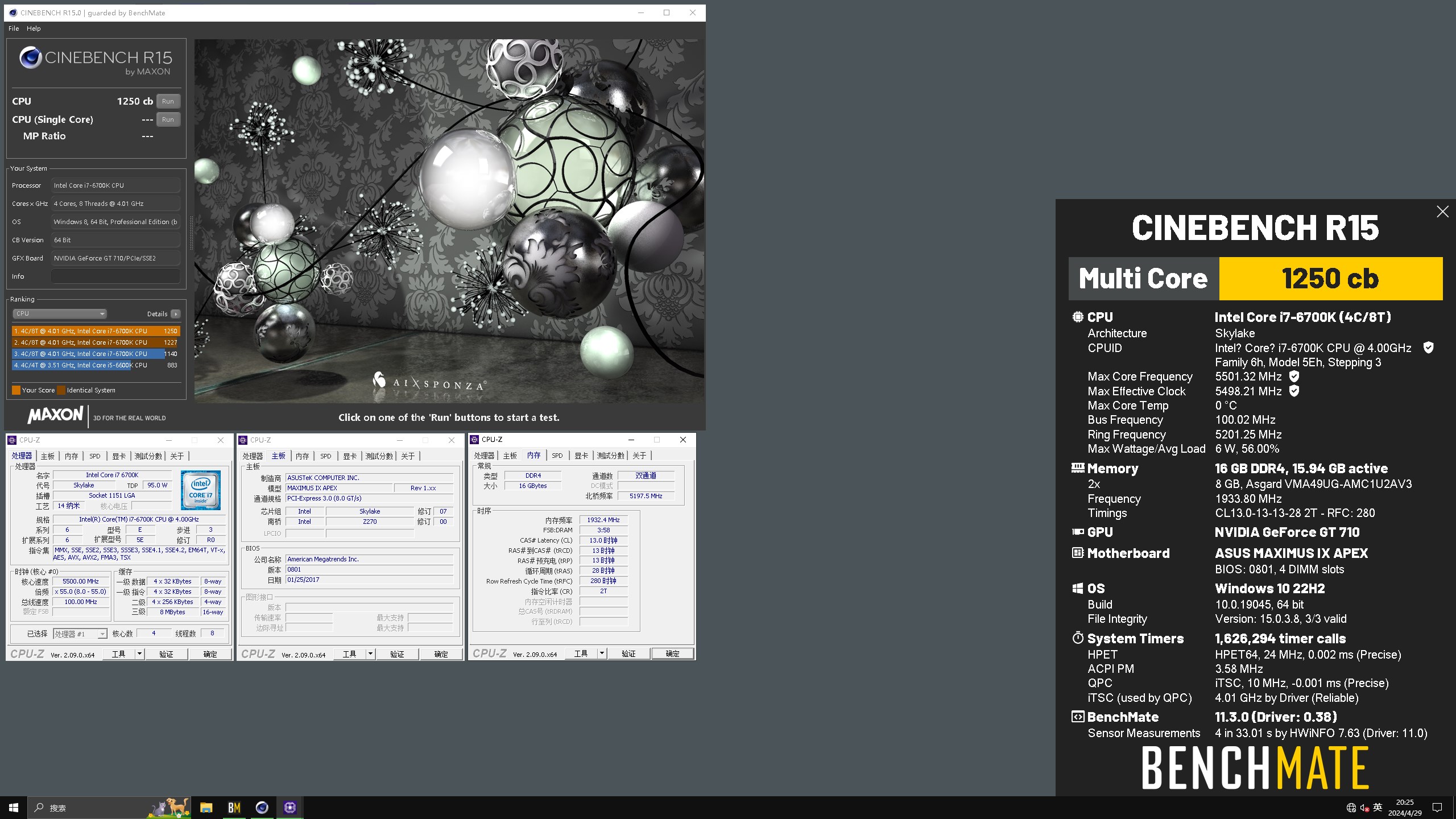
Task: Expand 工具 dropdown arrow in second CPU-Z
Action: [x=370, y=654]
